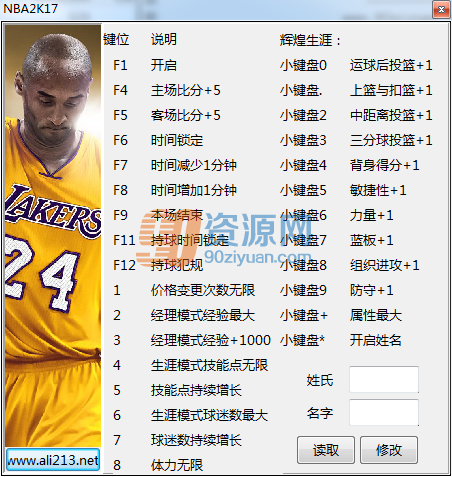Click the 组织进攻+1 entry
Image resolution: width=452 pixels, height=477 pixels.
pyautogui.click(x=385, y=265)
